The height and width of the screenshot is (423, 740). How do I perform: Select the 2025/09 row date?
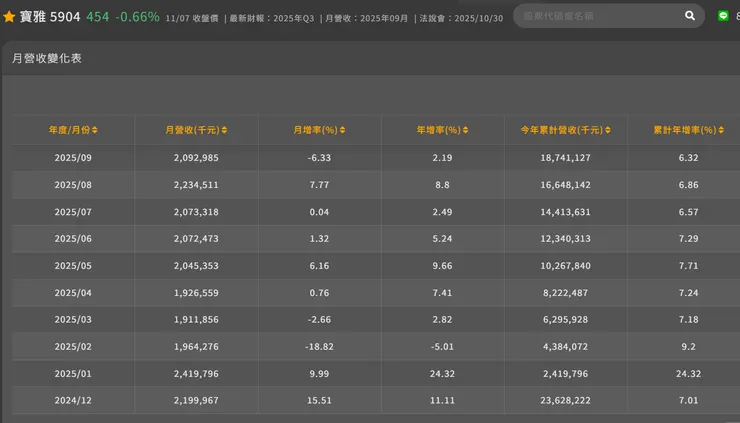pyautogui.click(x=73, y=158)
